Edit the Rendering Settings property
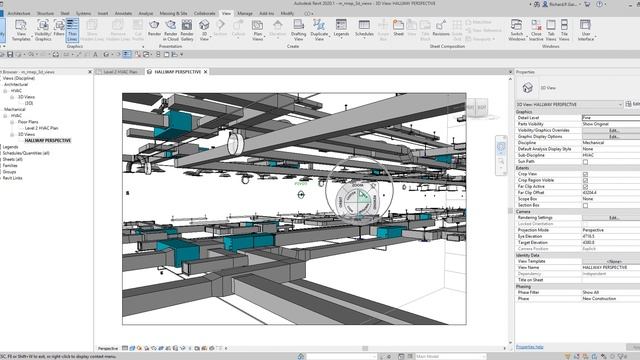Screen dimensions: 640x360 611,218
